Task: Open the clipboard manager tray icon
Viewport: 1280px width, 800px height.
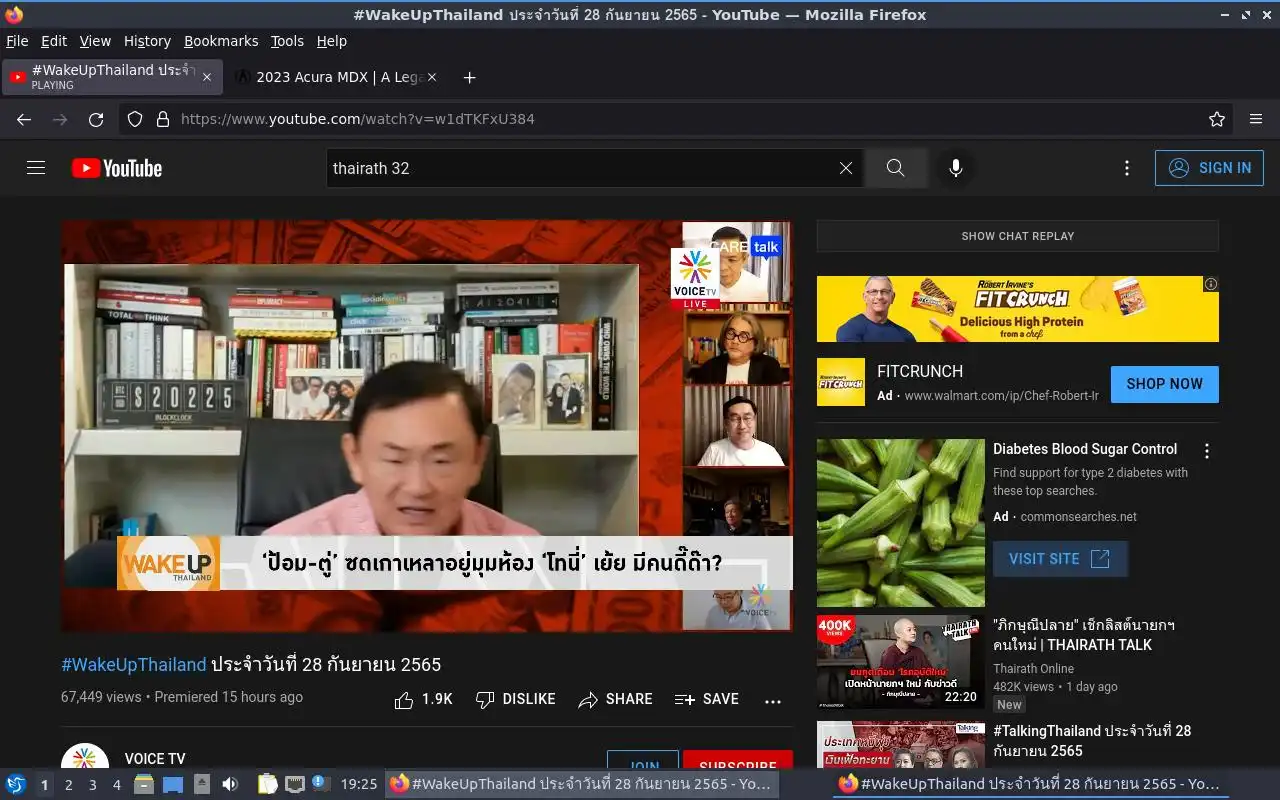Action: tap(267, 784)
